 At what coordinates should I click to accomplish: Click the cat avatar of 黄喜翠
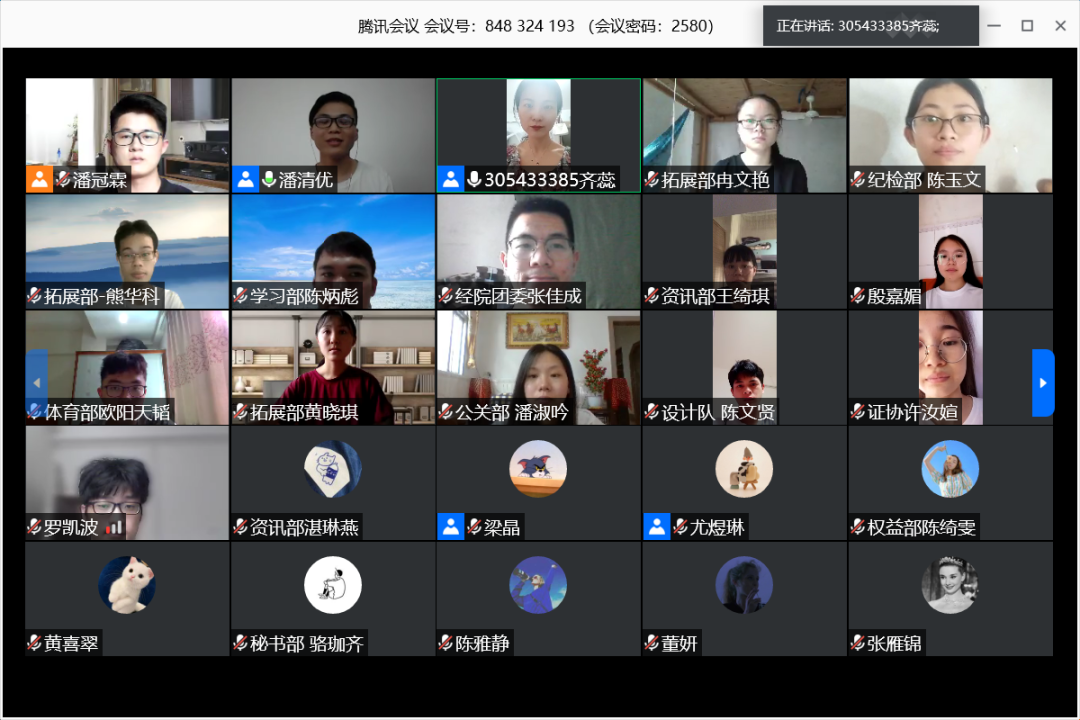pyautogui.click(x=127, y=585)
